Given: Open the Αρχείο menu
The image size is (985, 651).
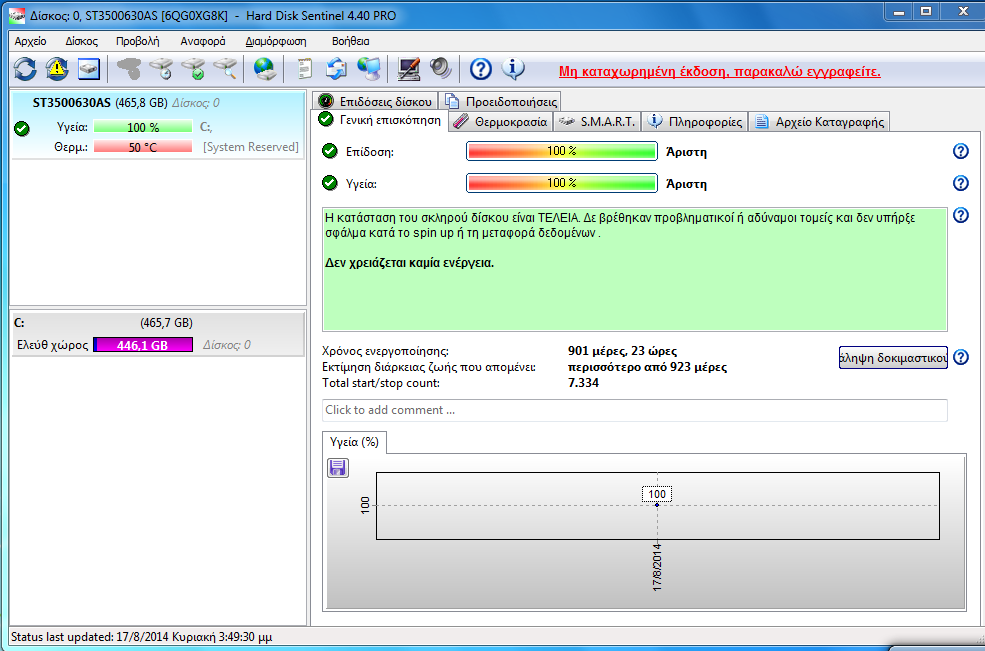Looking at the screenshot, I should 30,41.
